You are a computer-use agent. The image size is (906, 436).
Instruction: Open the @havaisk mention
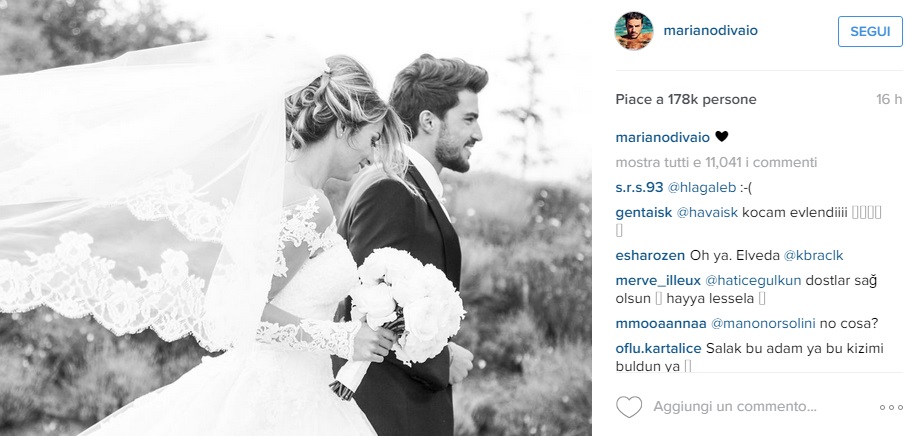point(707,213)
